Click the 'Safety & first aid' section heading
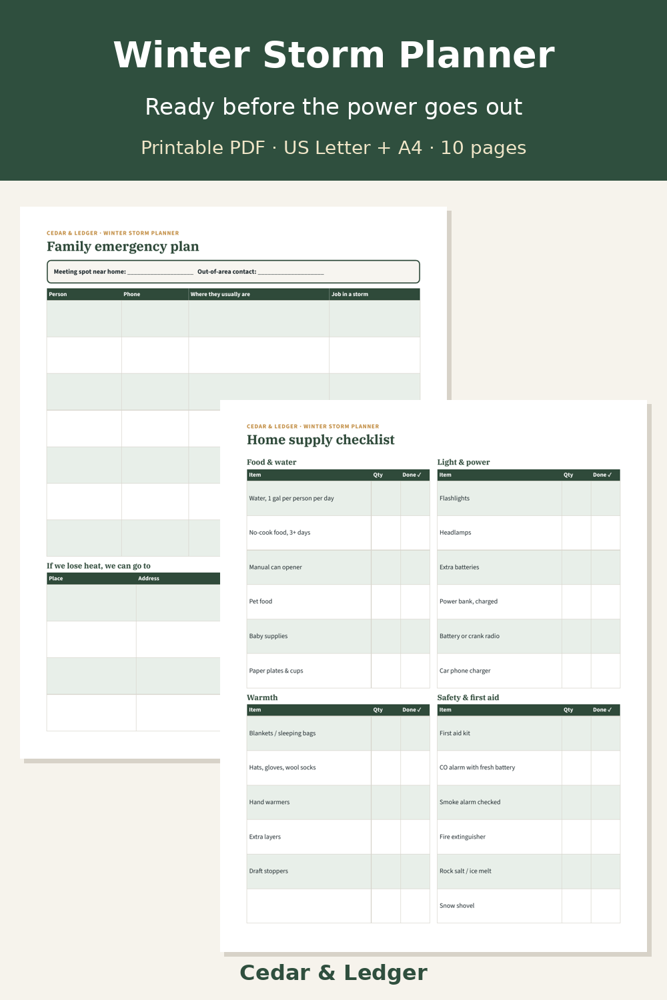This screenshot has height=1000, width=667. pos(468,698)
